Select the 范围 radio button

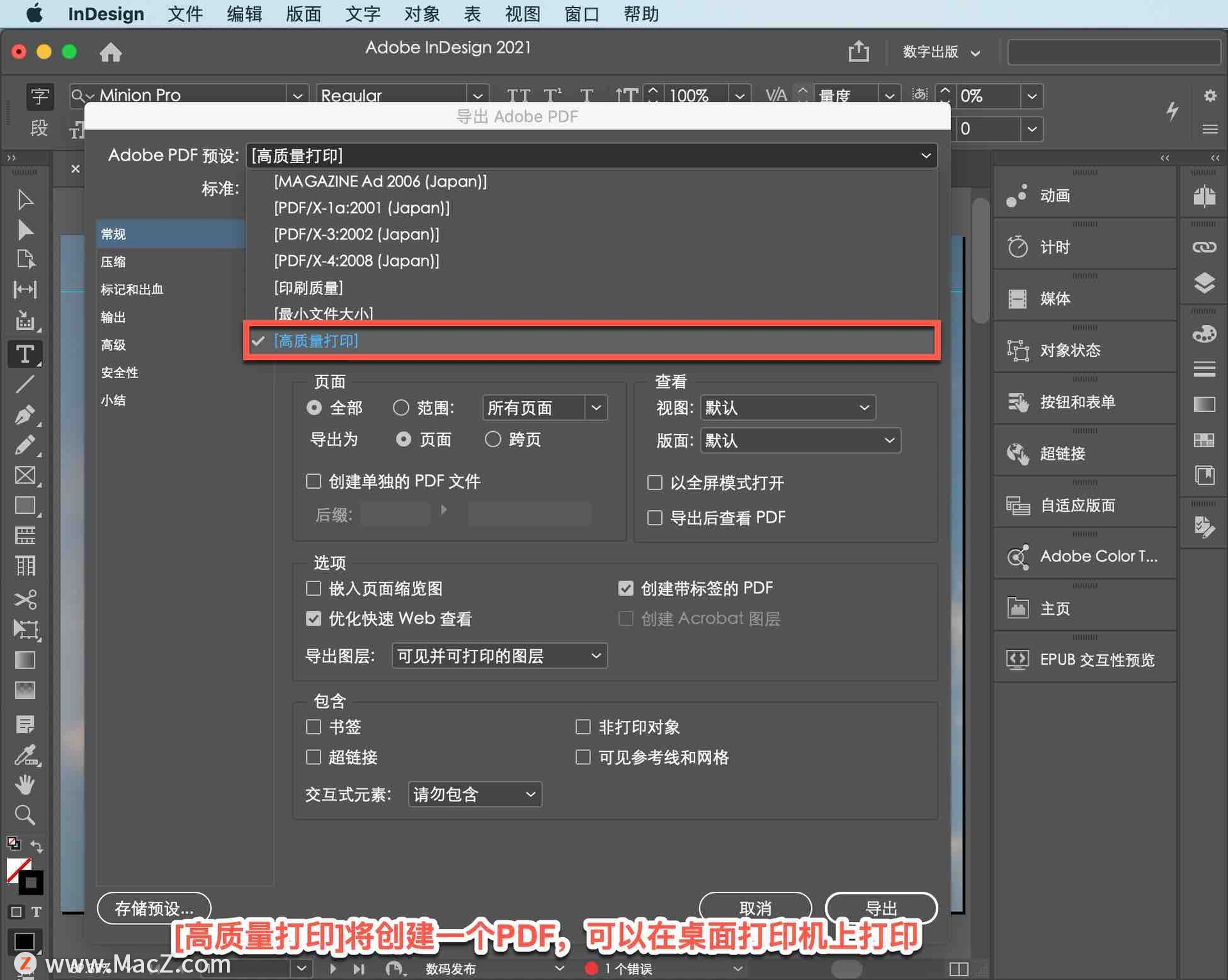[401, 407]
